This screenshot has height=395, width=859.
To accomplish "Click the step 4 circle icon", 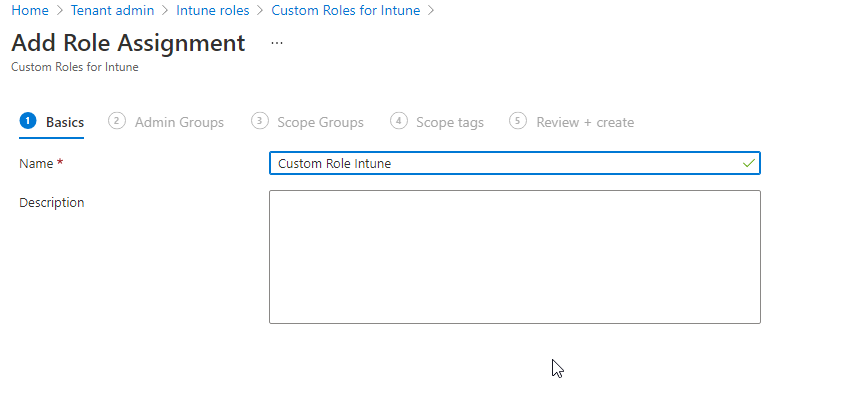I will point(399,121).
